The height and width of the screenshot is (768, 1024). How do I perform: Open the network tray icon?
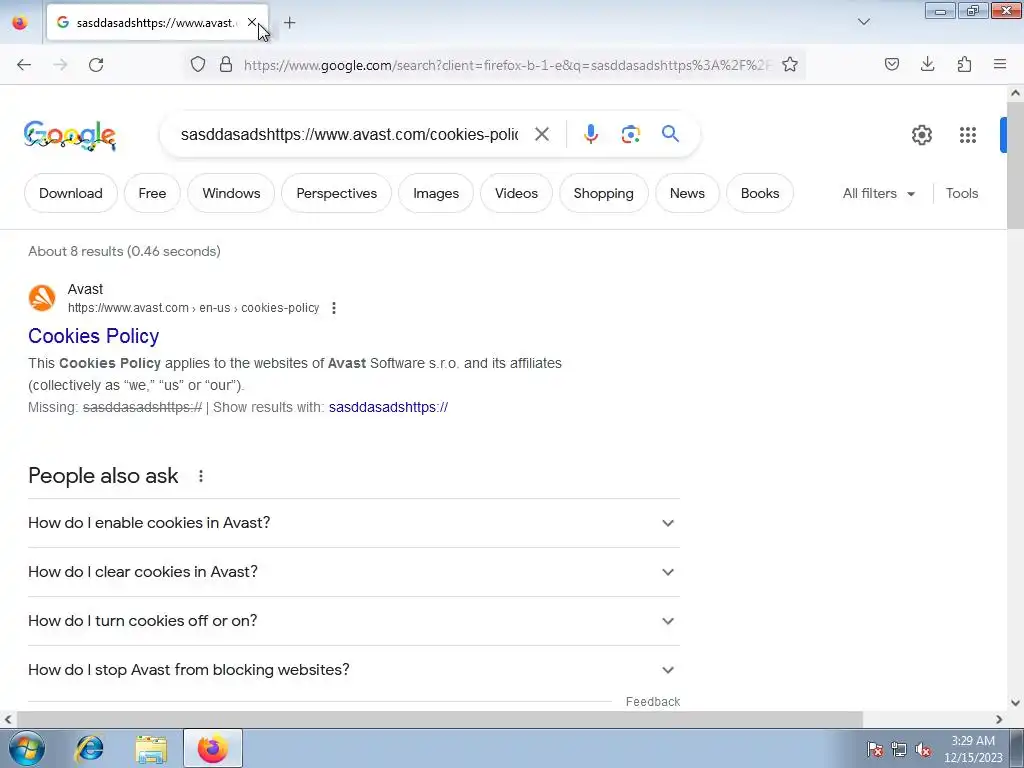coord(899,750)
